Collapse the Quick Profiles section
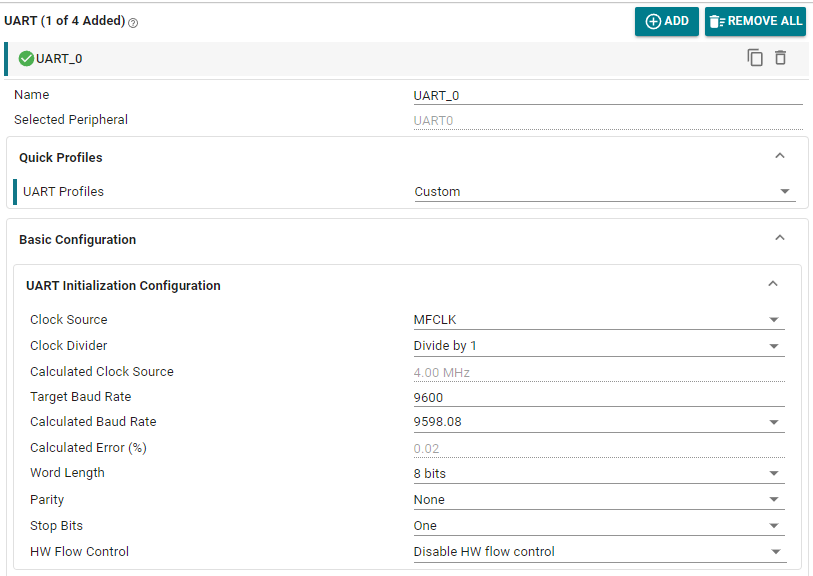The height and width of the screenshot is (576, 813). (x=779, y=156)
